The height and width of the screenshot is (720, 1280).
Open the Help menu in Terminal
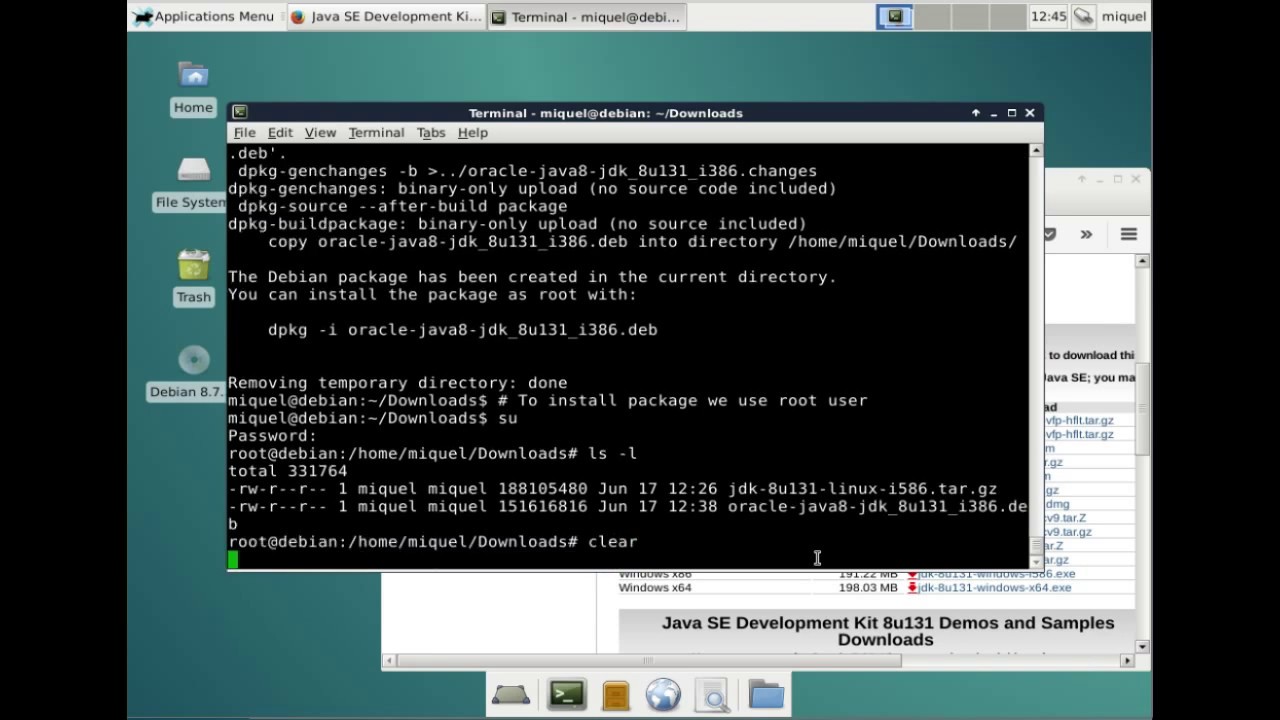click(473, 132)
